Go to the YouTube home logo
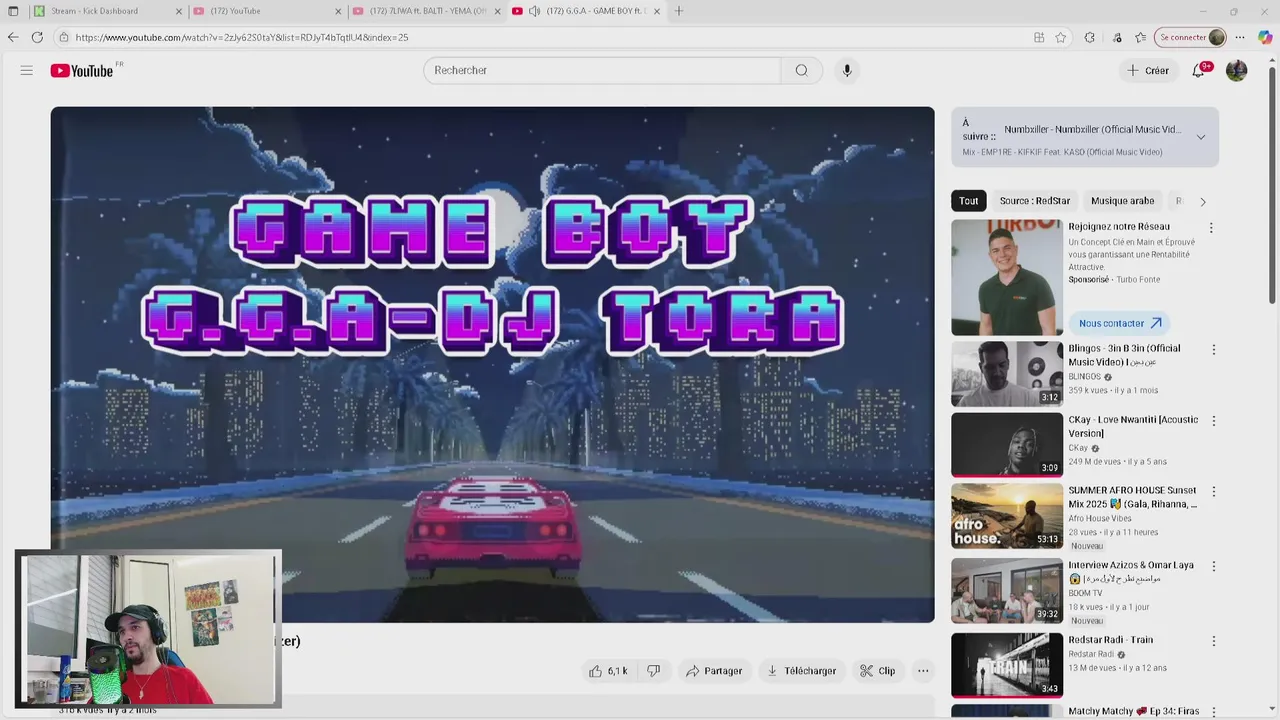This screenshot has width=1280, height=720. point(82,70)
